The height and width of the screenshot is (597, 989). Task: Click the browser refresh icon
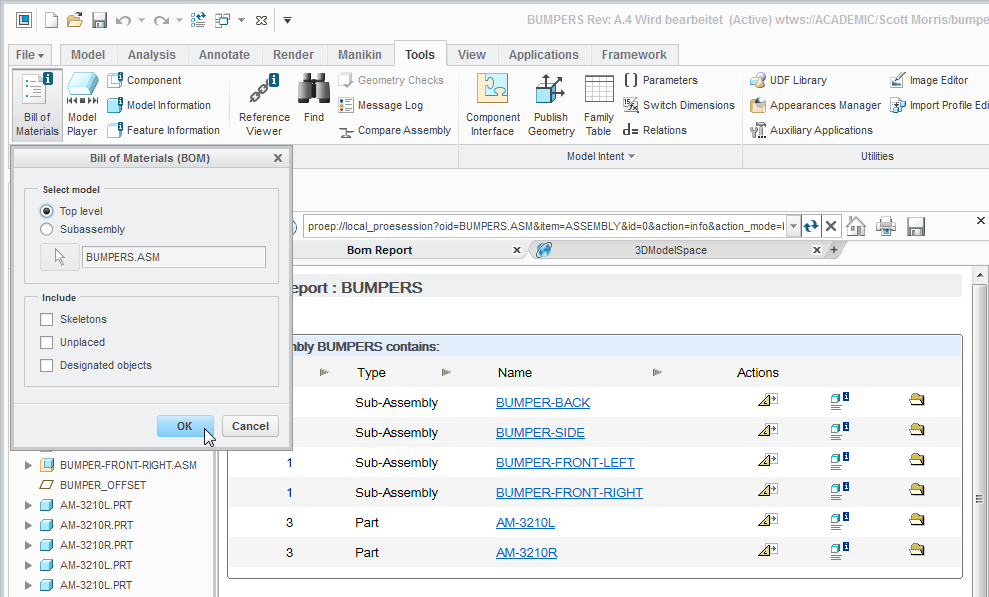click(811, 226)
